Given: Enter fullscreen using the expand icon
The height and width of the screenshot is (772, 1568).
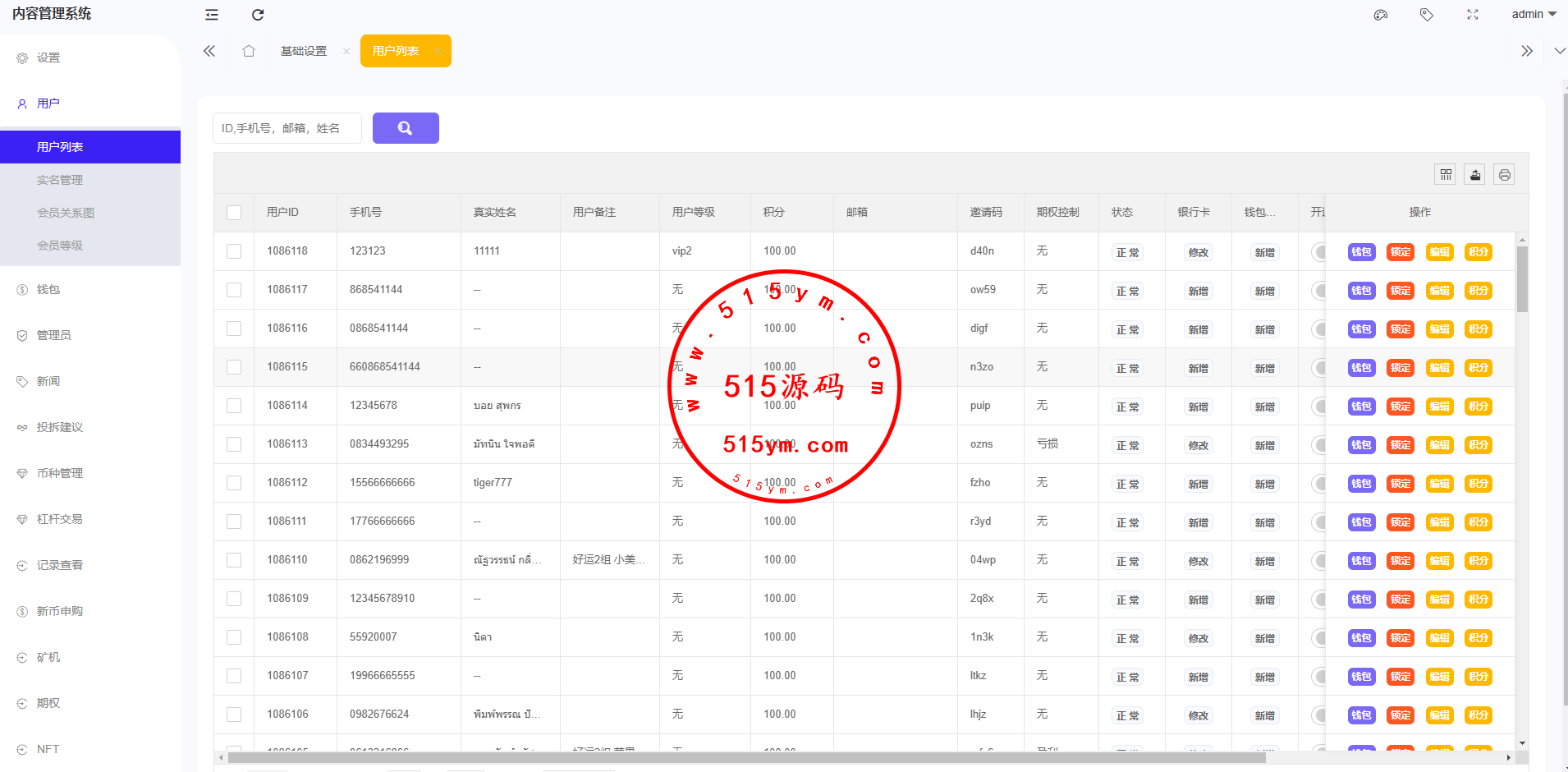Looking at the screenshot, I should tap(1473, 15).
